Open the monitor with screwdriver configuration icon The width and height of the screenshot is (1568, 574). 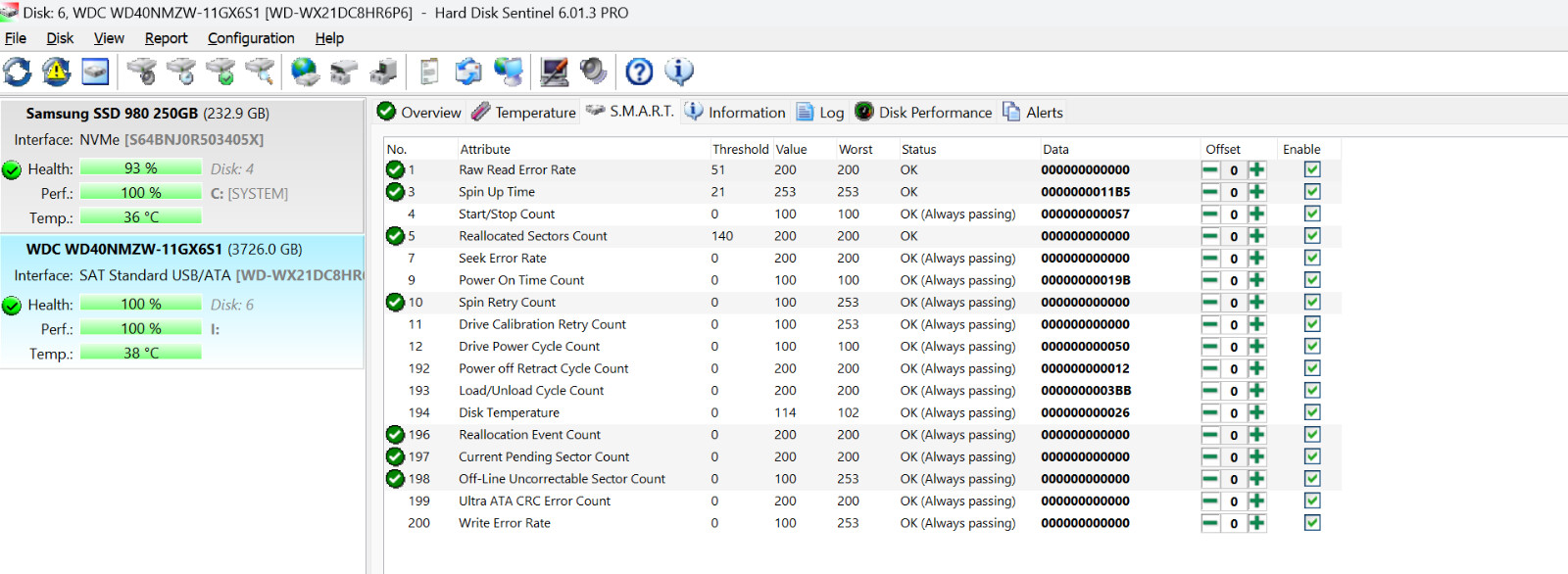click(x=555, y=72)
